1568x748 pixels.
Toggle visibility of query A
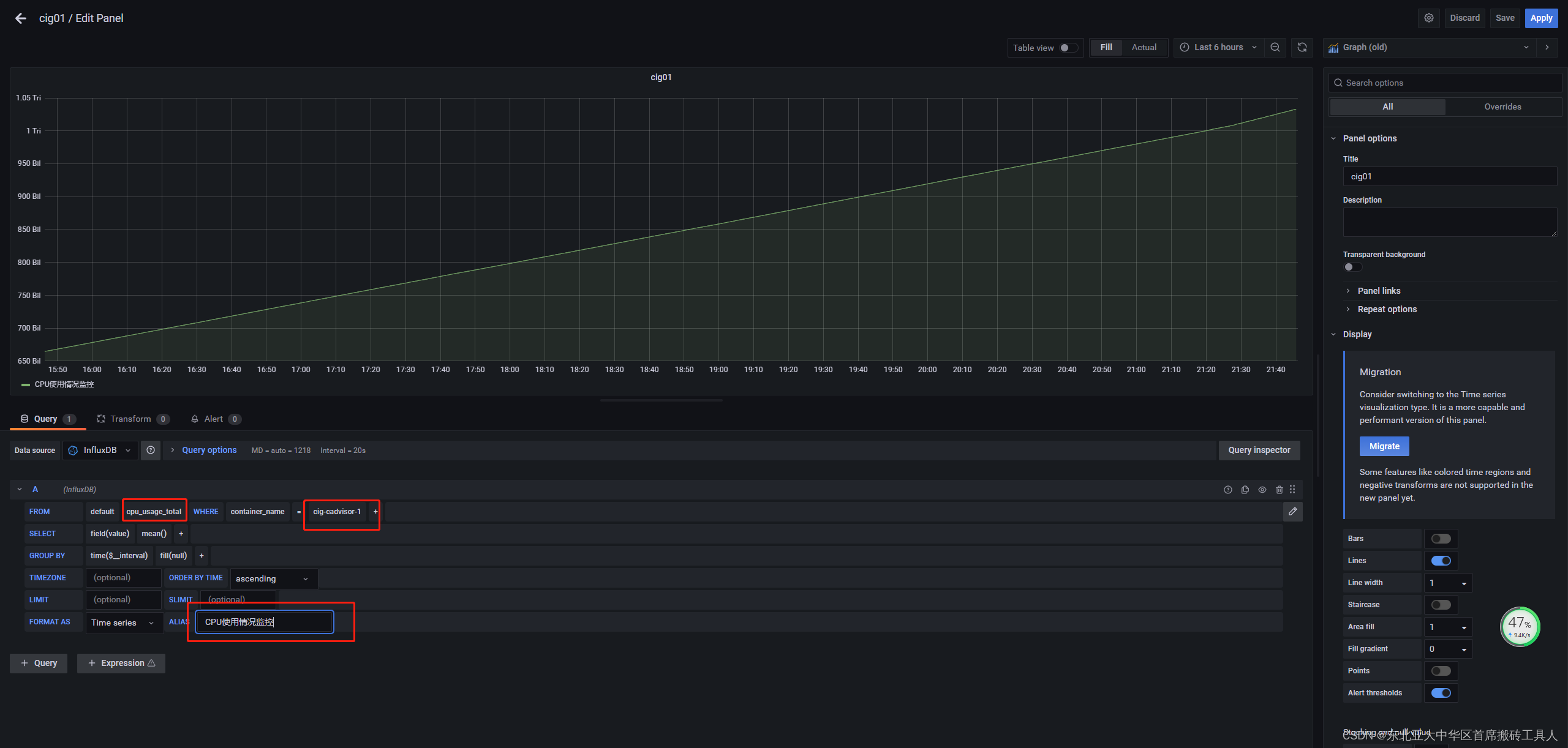[x=1262, y=490]
